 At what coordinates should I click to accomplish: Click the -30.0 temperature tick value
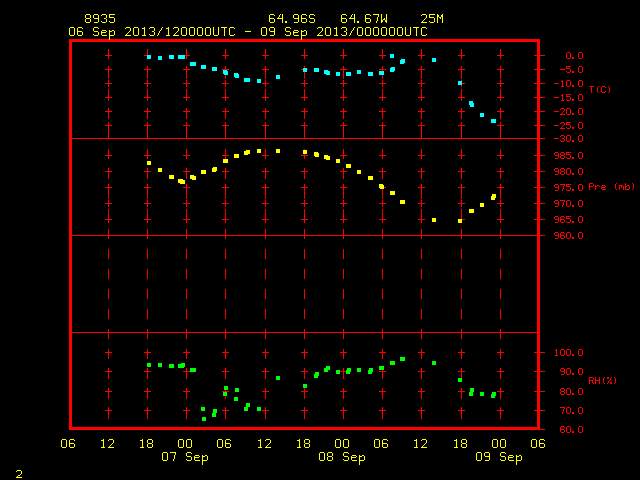click(x=568, y=139)
